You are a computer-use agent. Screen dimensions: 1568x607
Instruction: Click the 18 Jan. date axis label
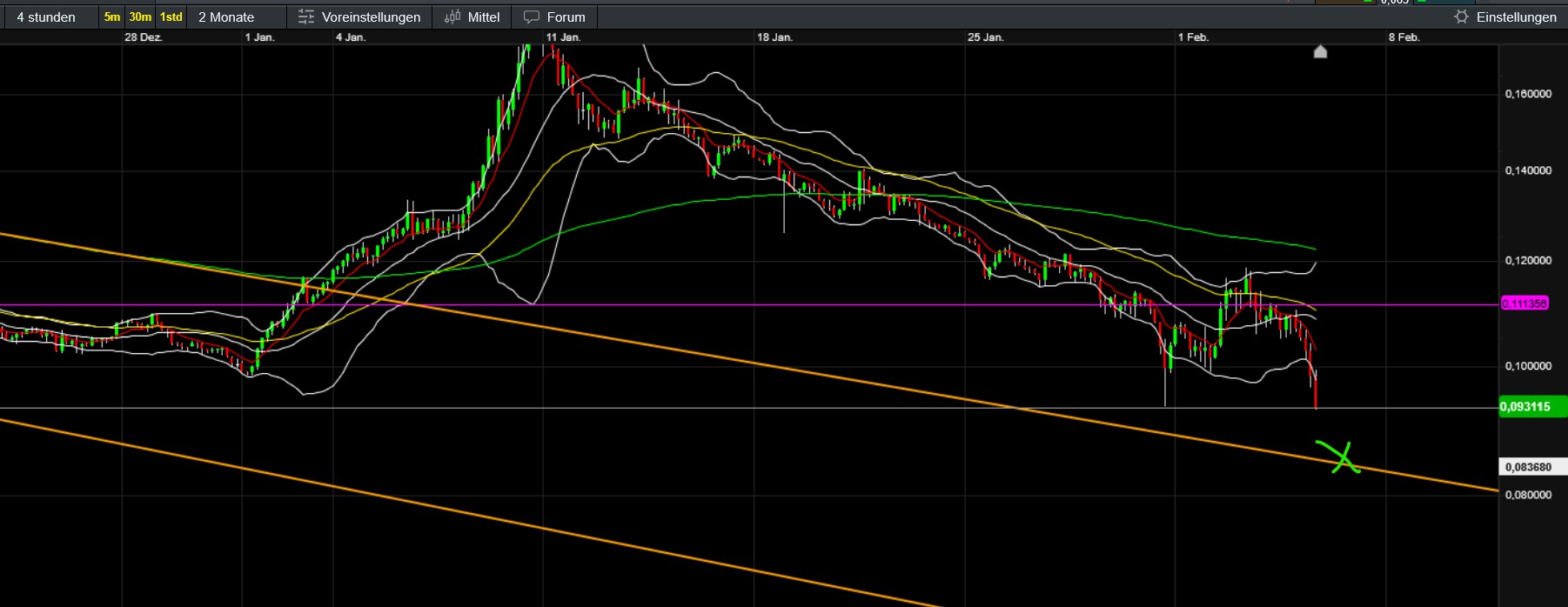pos(774,37)
